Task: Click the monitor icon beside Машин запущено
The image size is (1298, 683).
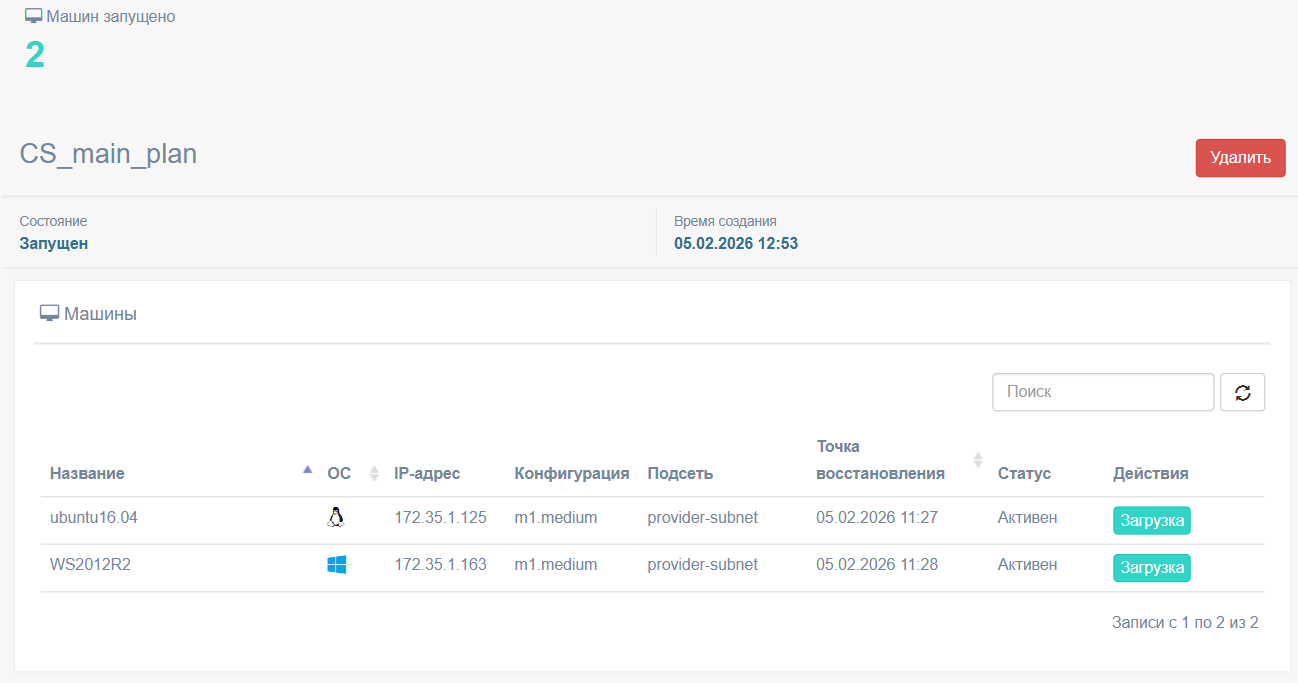Action: point(34,17)
